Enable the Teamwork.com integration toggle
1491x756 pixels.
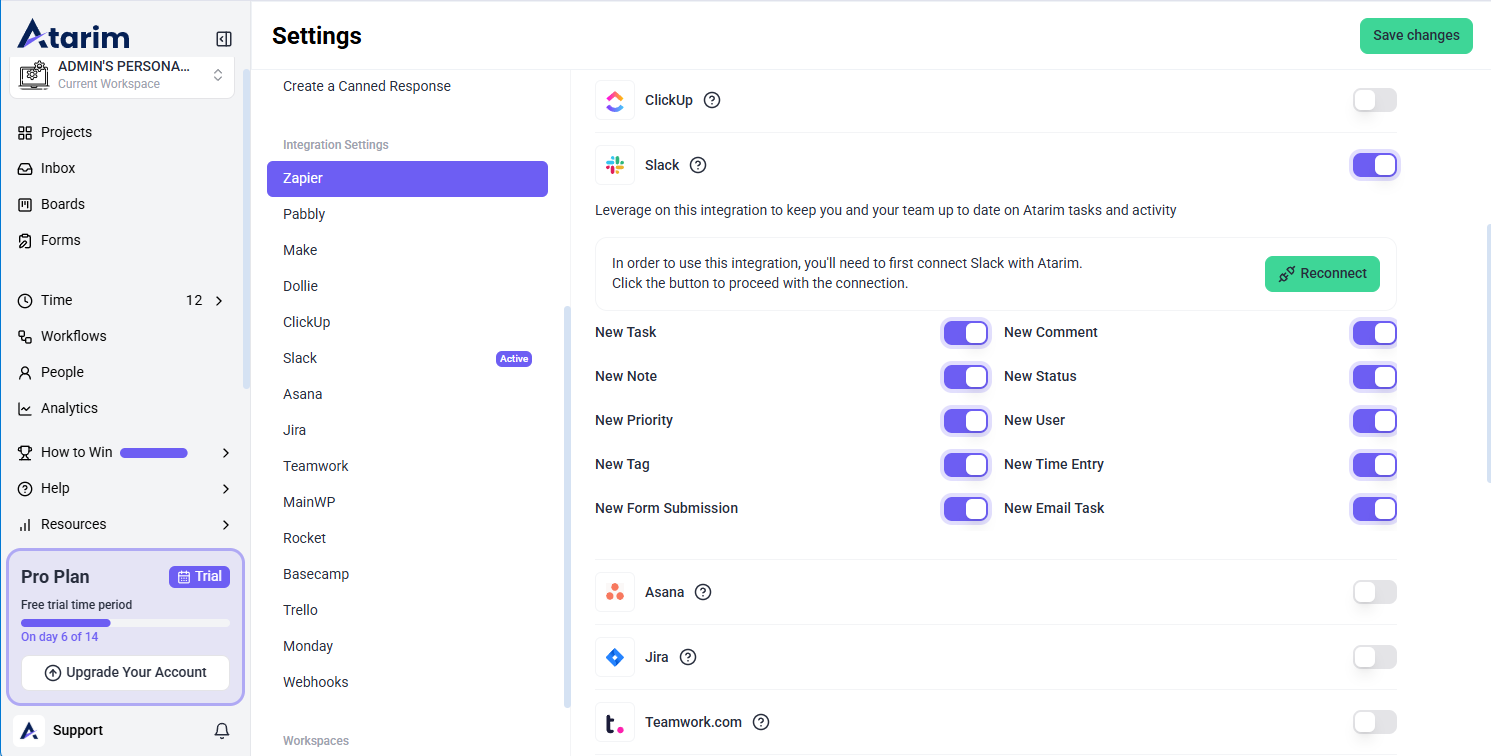click(x=1375, y=722)
